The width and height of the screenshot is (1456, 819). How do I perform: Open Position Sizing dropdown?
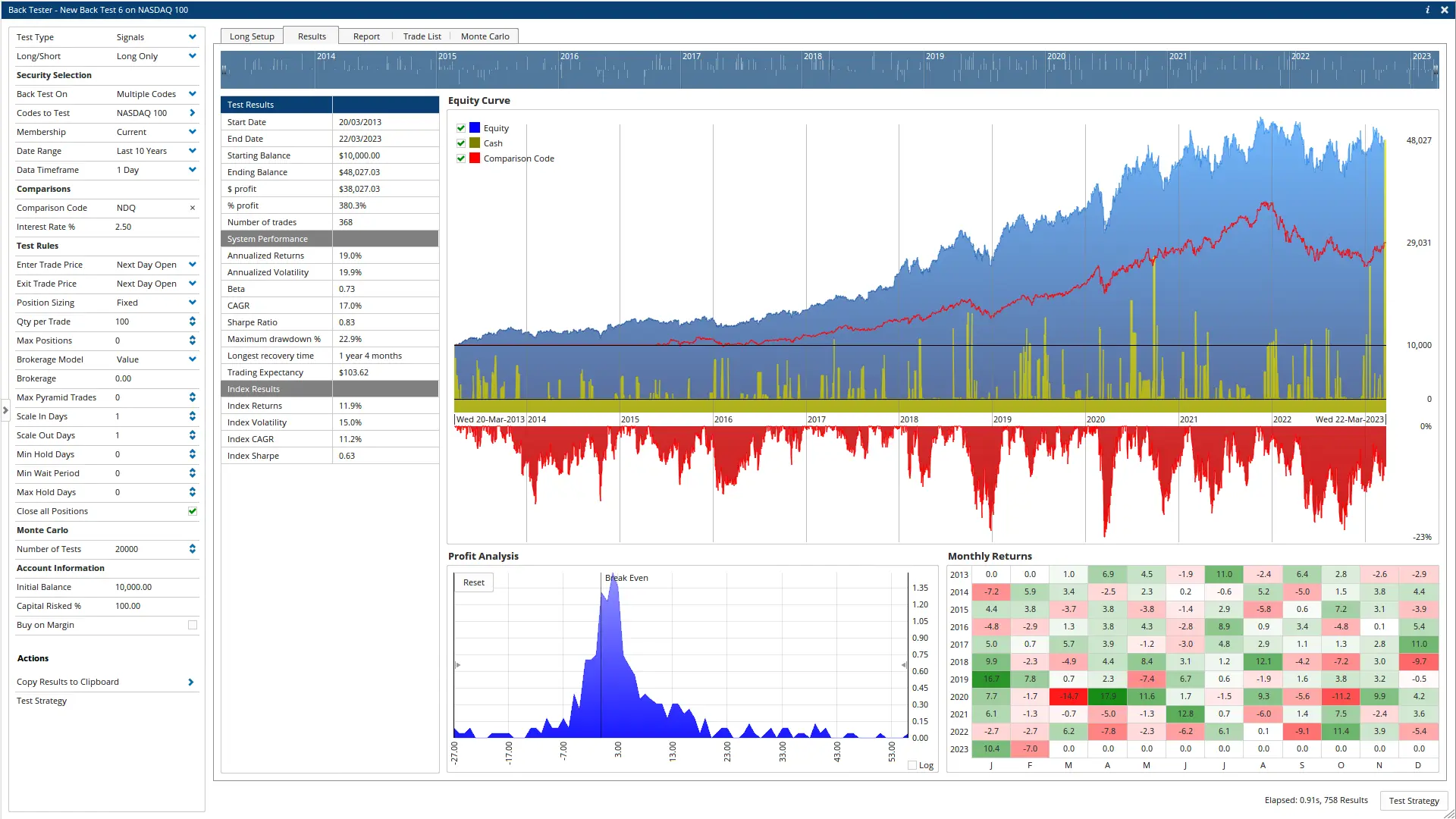tap(193, 303)
